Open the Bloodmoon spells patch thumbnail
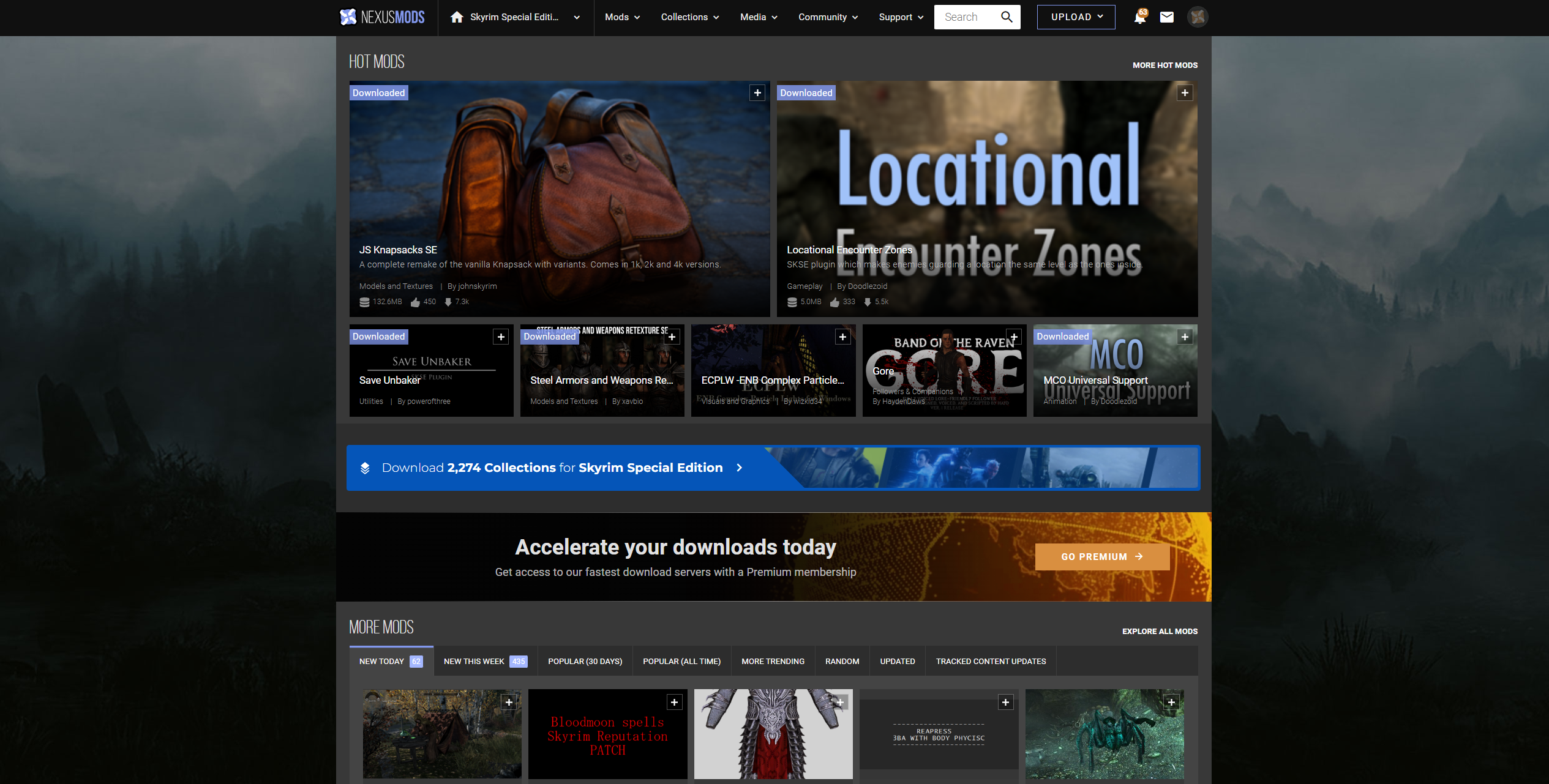Screen dimensions: 1549x784 coord(607,734)
